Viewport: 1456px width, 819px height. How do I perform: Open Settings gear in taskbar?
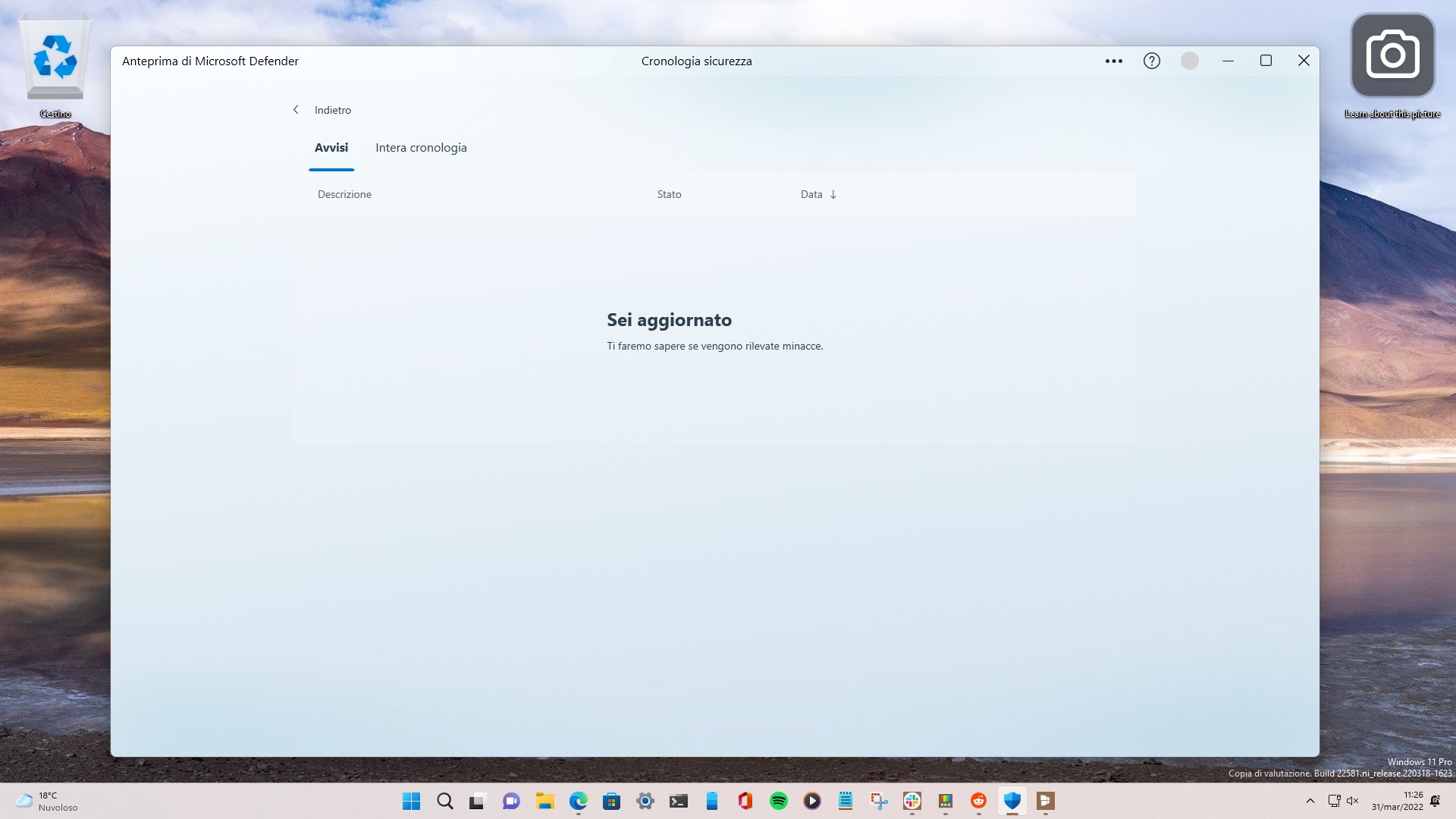[x=645, y=801]
